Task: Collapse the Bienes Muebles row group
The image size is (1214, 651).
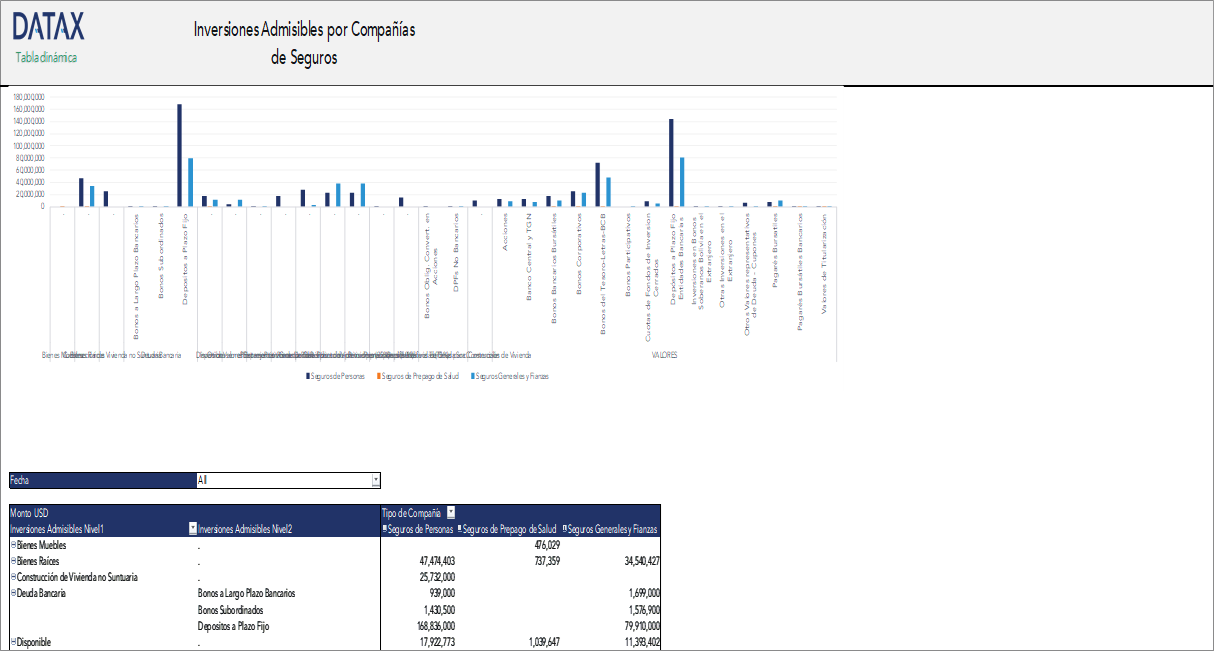Action: [x=12, y=546]
